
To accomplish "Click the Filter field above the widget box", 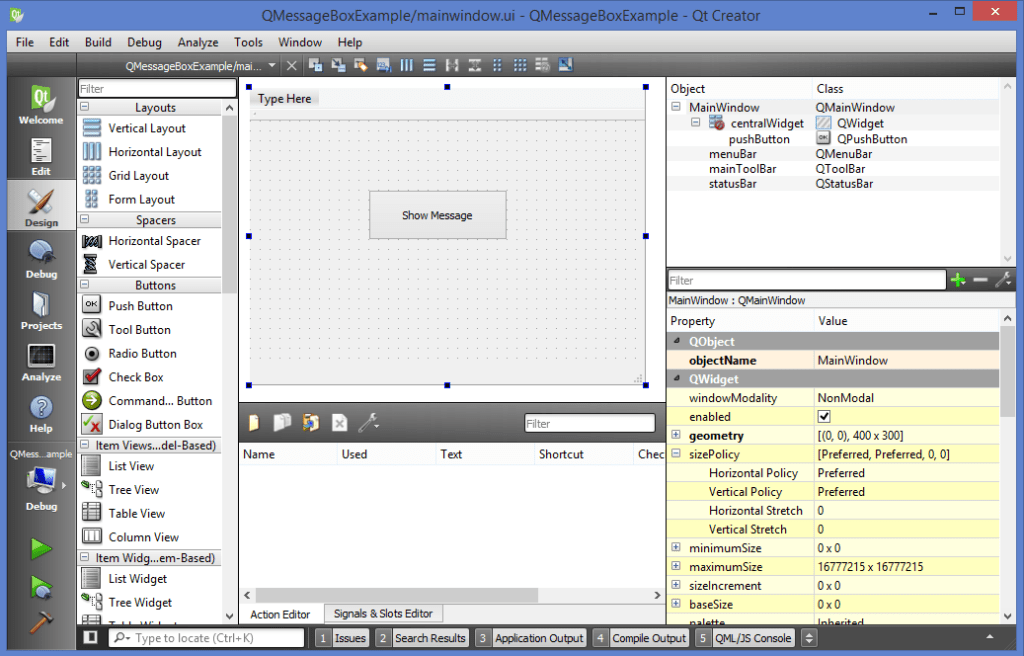I will [x=155, y=88].
